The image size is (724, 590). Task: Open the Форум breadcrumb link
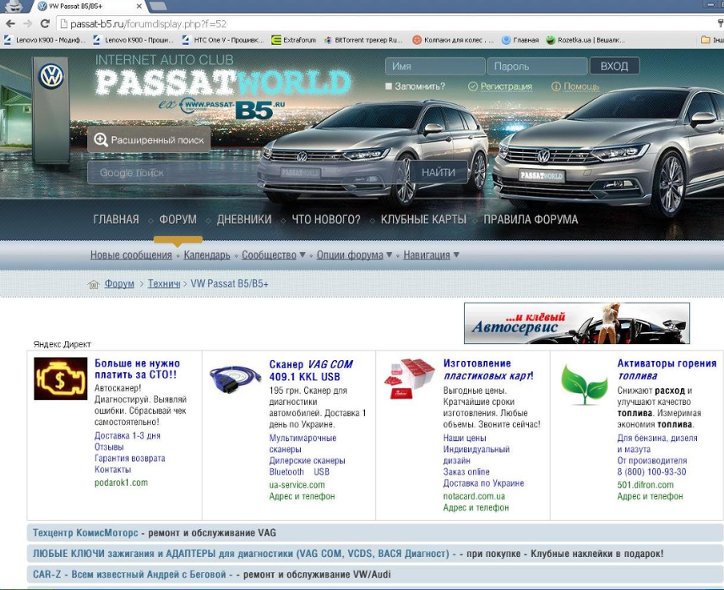pos(119,283)
